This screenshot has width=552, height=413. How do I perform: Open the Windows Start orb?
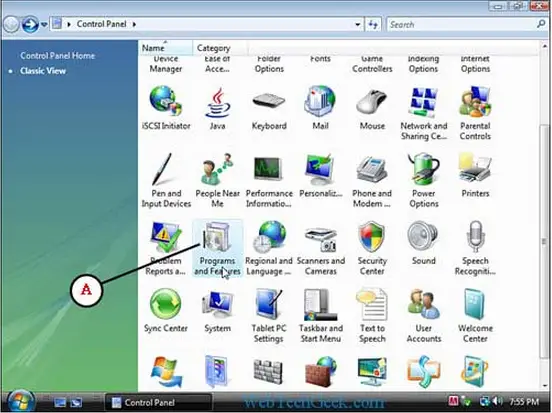pyautogui.click(x=20, y=401)
